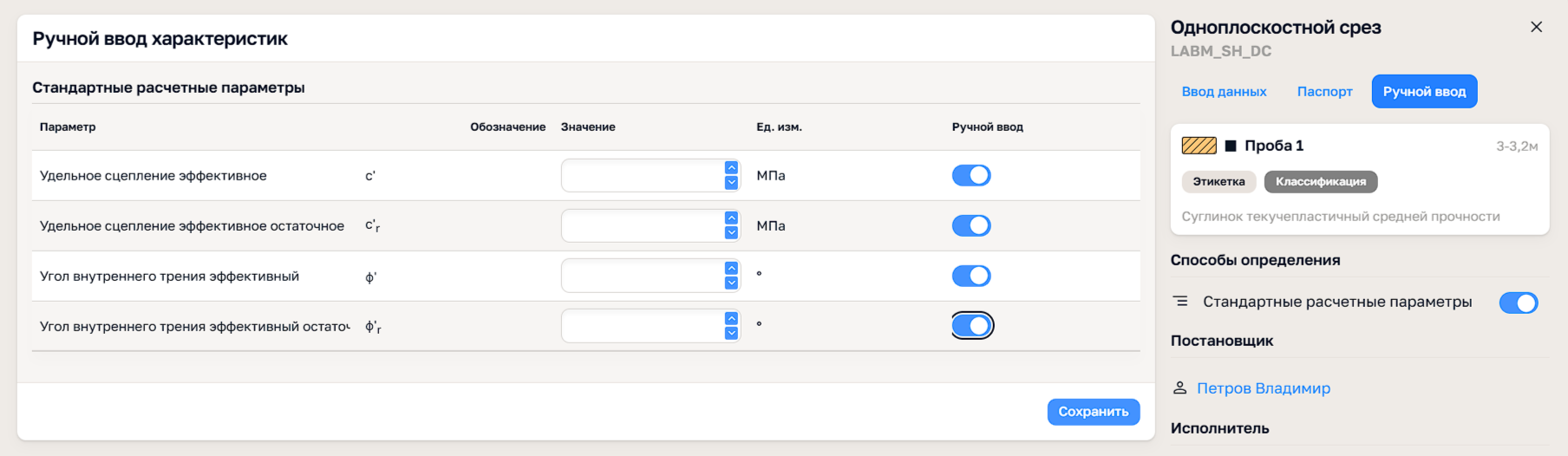Close the Одноплоскостной срез panel
Viewport: 1568px width, 456px height.
coord(1536,27)
